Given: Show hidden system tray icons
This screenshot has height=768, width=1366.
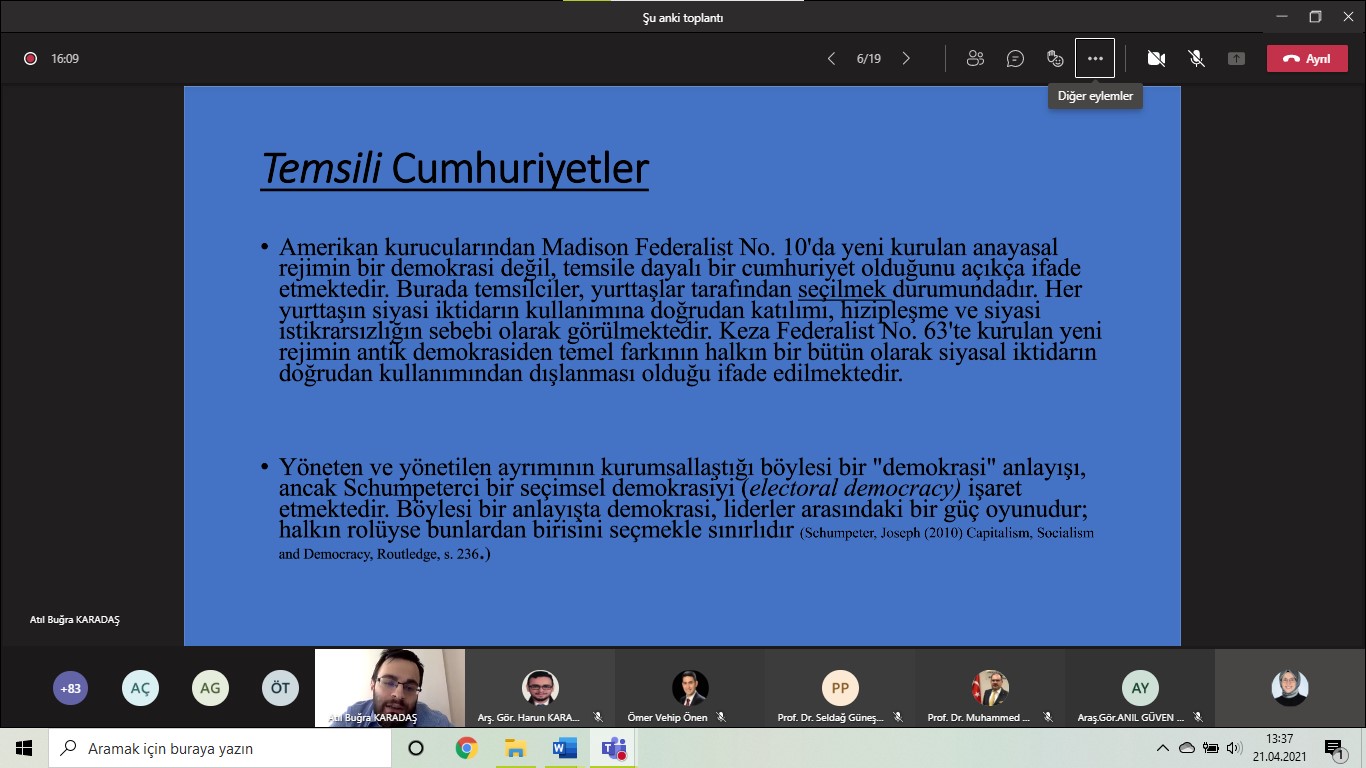Looking at the screenshot, I should (x=1162, y=748).
